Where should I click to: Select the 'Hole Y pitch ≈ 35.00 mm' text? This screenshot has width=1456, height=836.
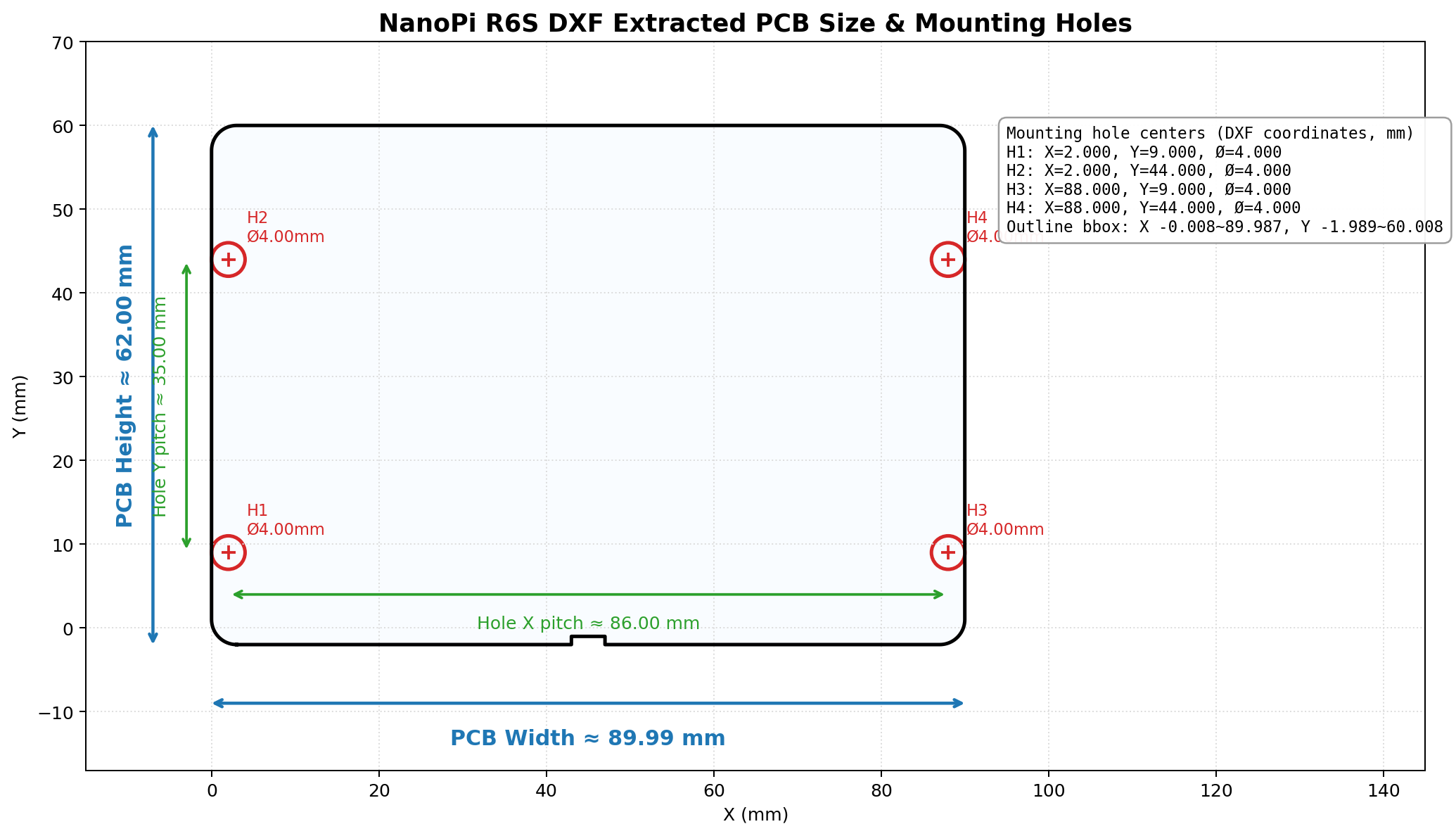pos(160,407)
